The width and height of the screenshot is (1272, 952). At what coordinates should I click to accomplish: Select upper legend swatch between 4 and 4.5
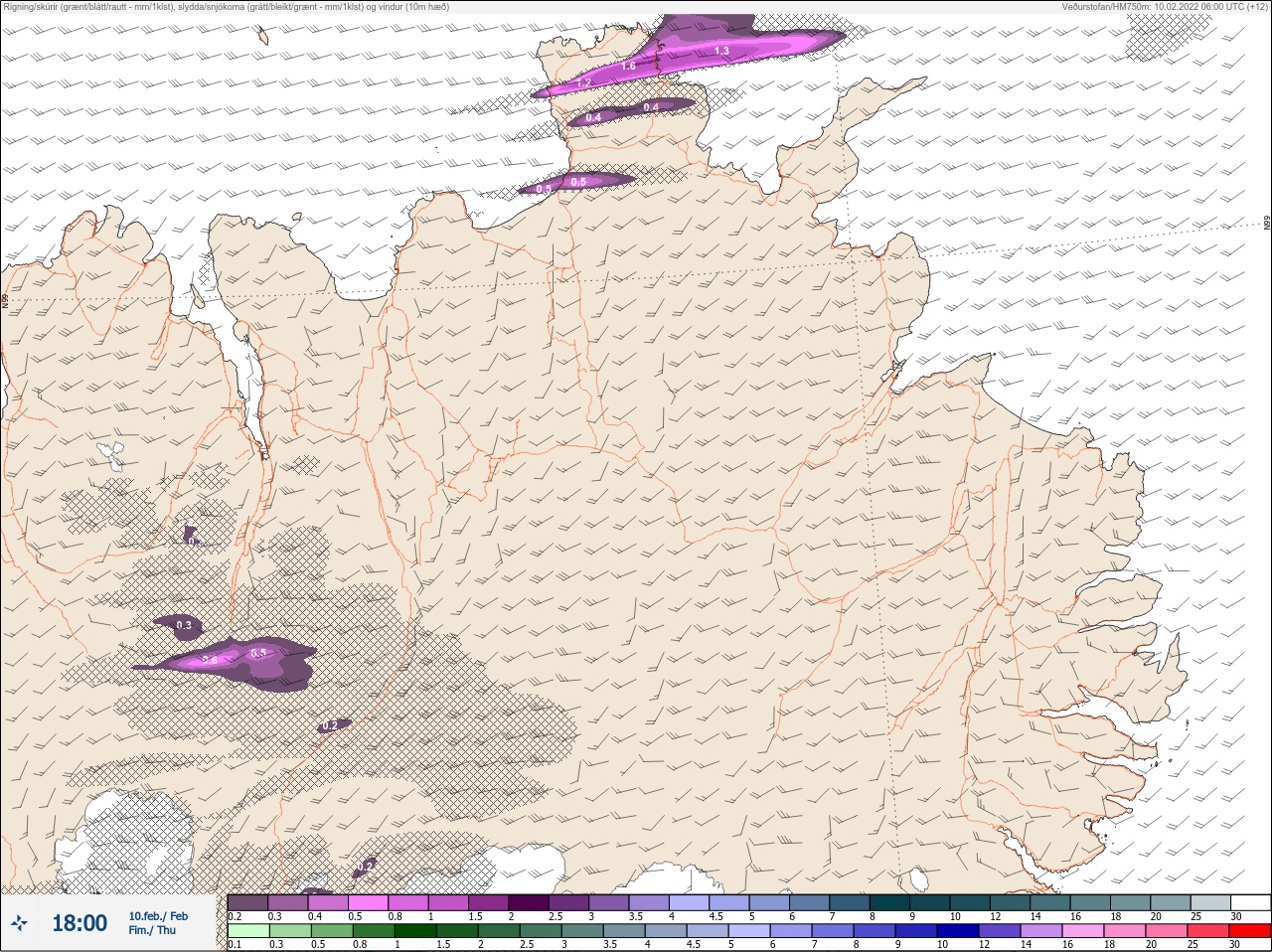coord(690,903)
